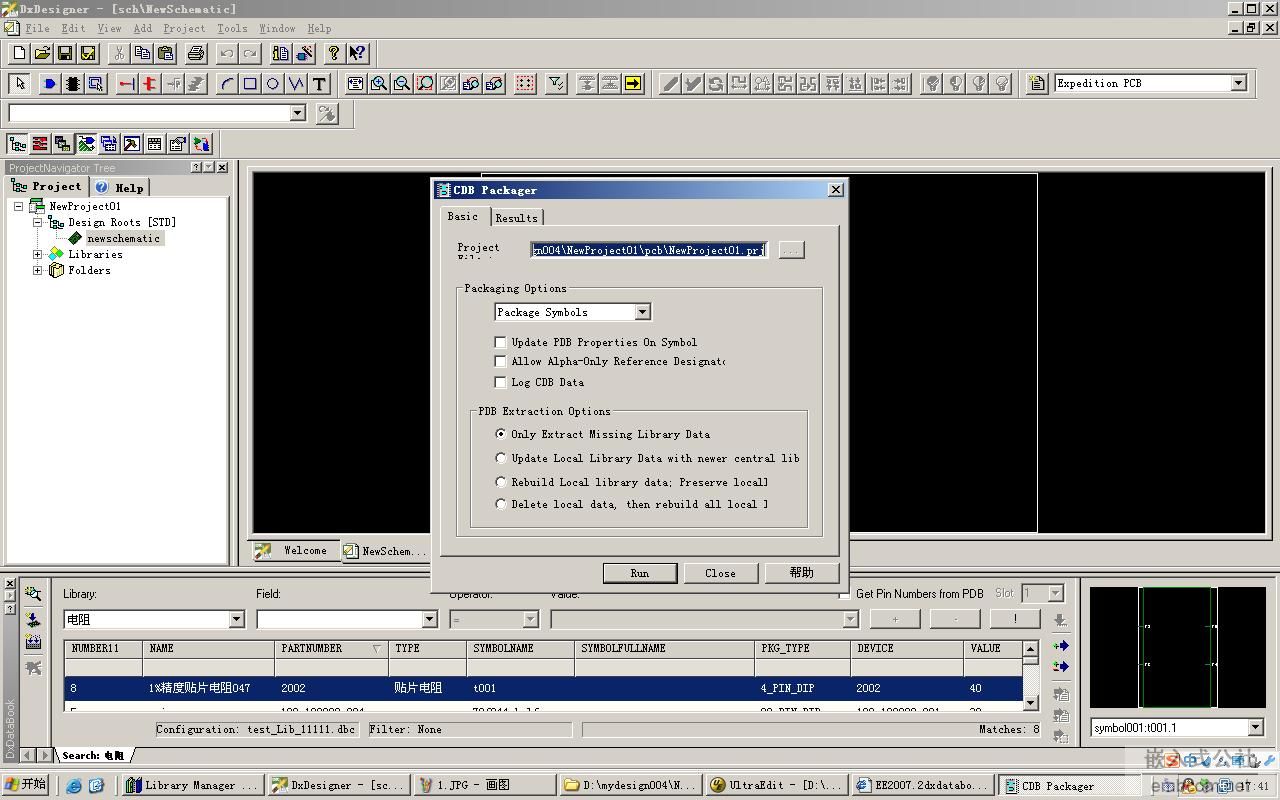Enable the Log CDB Data checkbox
Viewport: 1280px width, 800px height.
coord(501,382)
